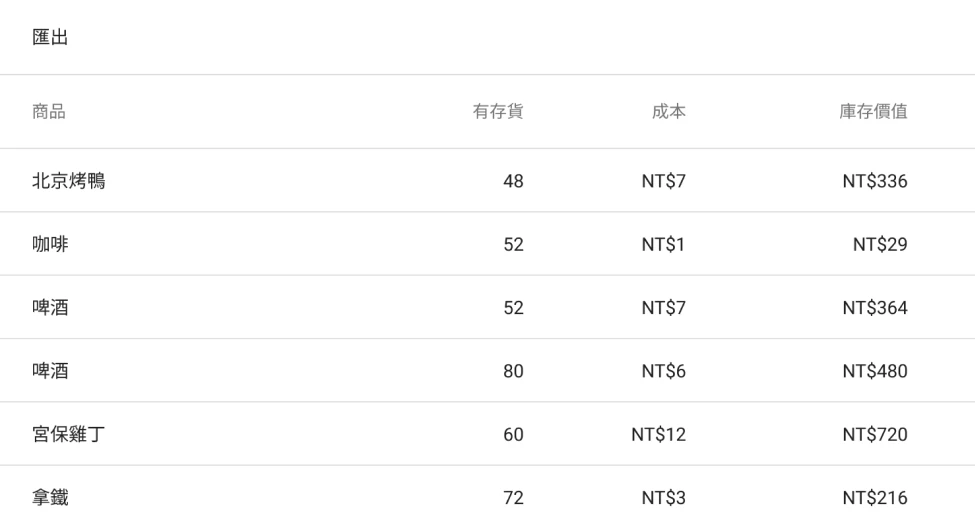975x525 pixels.
Task: Open the 拿鐵 product name
Action: tap(50, 497)
